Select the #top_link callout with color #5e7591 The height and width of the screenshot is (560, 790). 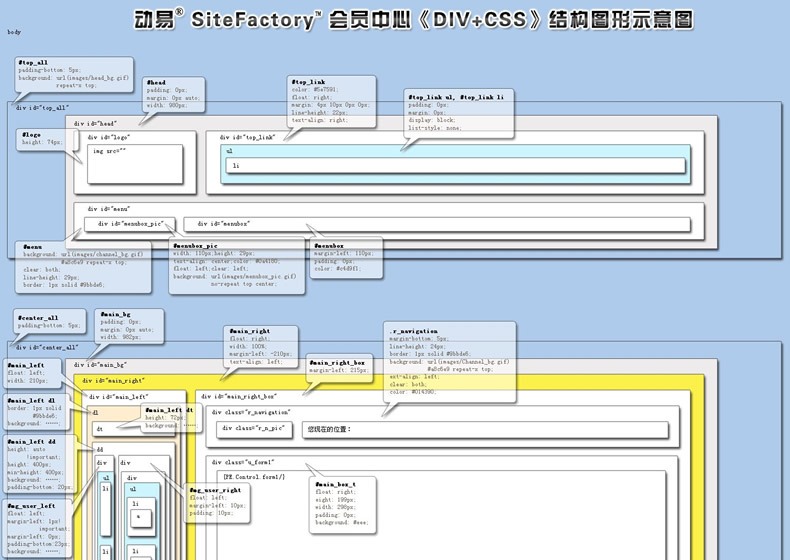click(332, 101)
